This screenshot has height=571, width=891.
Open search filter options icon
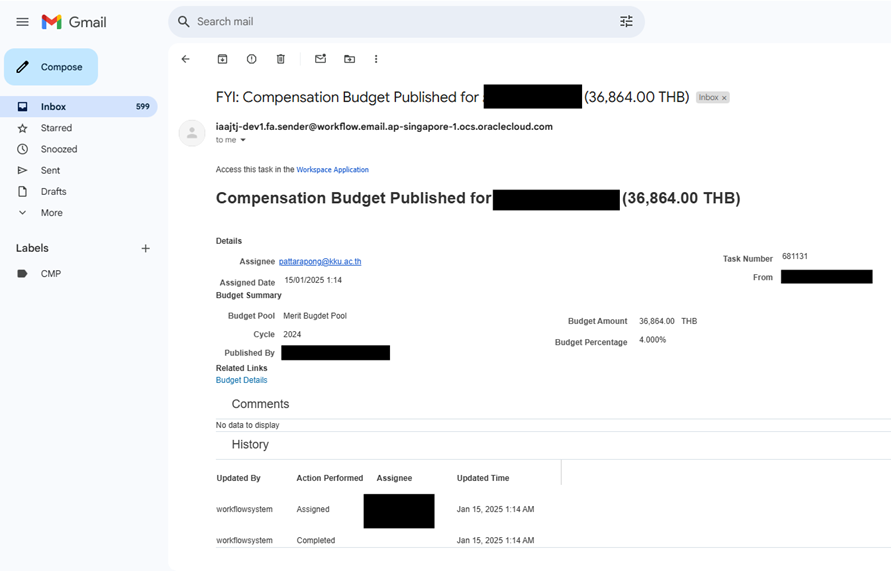[626, 22]
